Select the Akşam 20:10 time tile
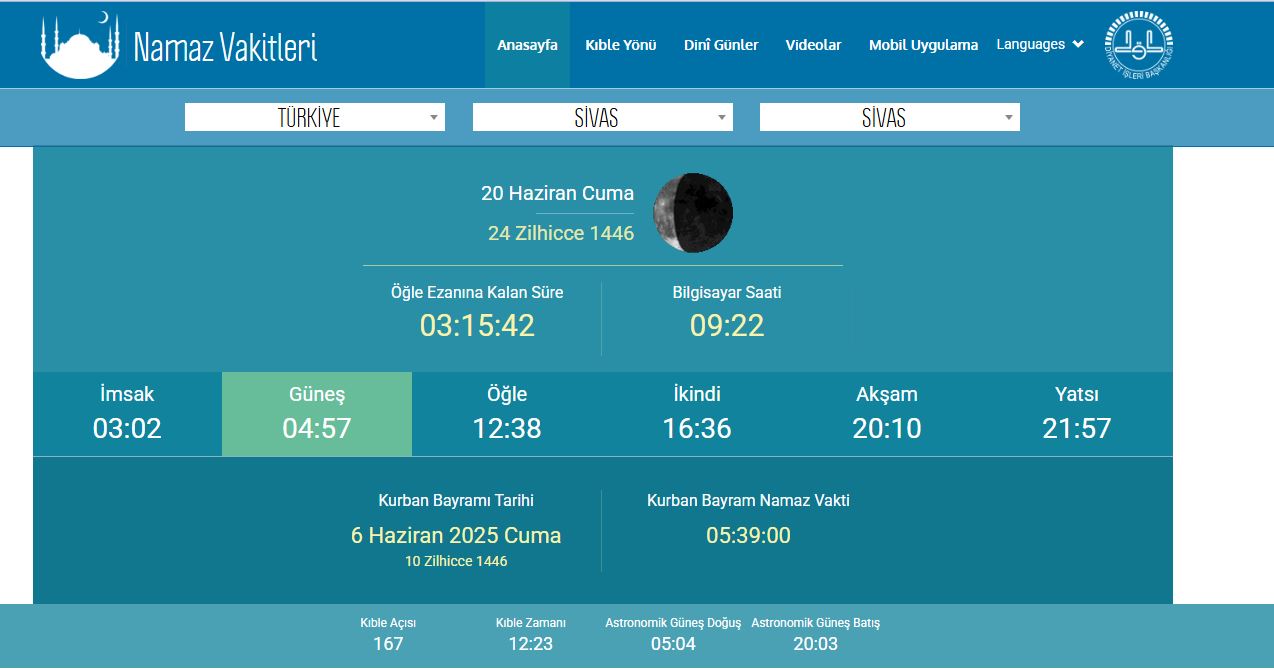Image resolution: width=1274 pixels, height=670 pixels. pyautogui.click(x=887, y=414)
